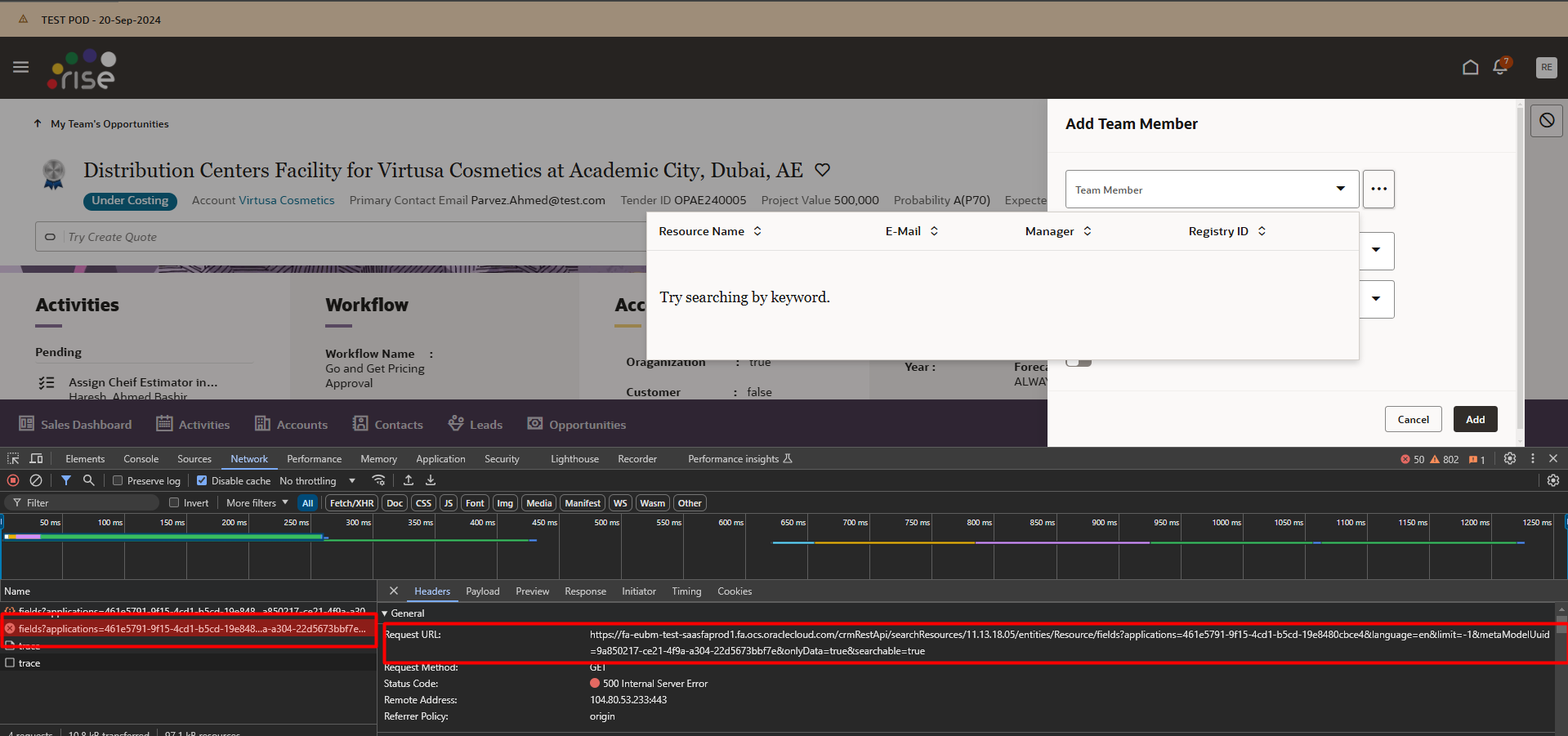Open the Payload tab of the request
Viewport: 1568px width, 736px height.
[x=483, y=591]
